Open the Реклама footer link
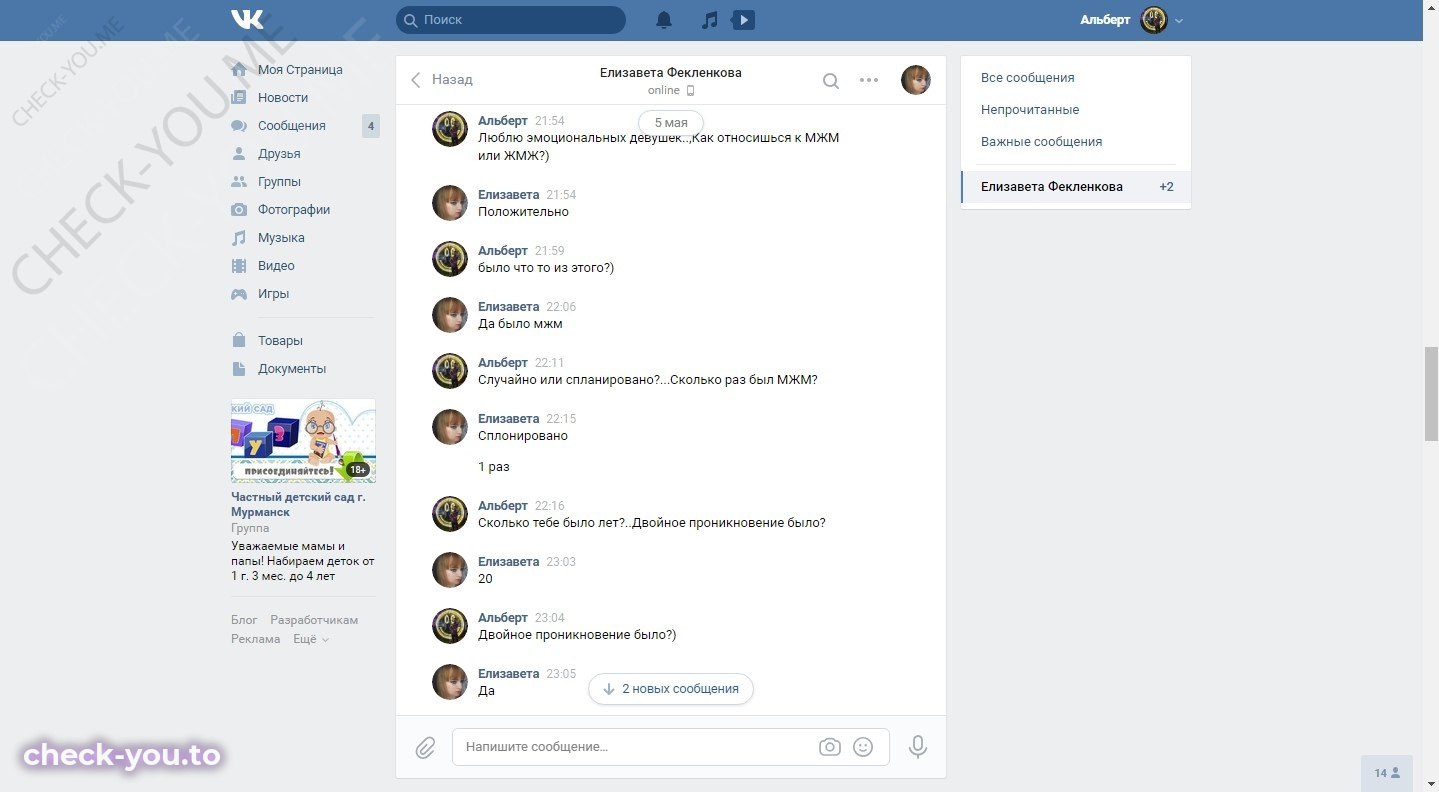Image resolution: width=1439 pixels, height=792 pixels. pos(255,639)
